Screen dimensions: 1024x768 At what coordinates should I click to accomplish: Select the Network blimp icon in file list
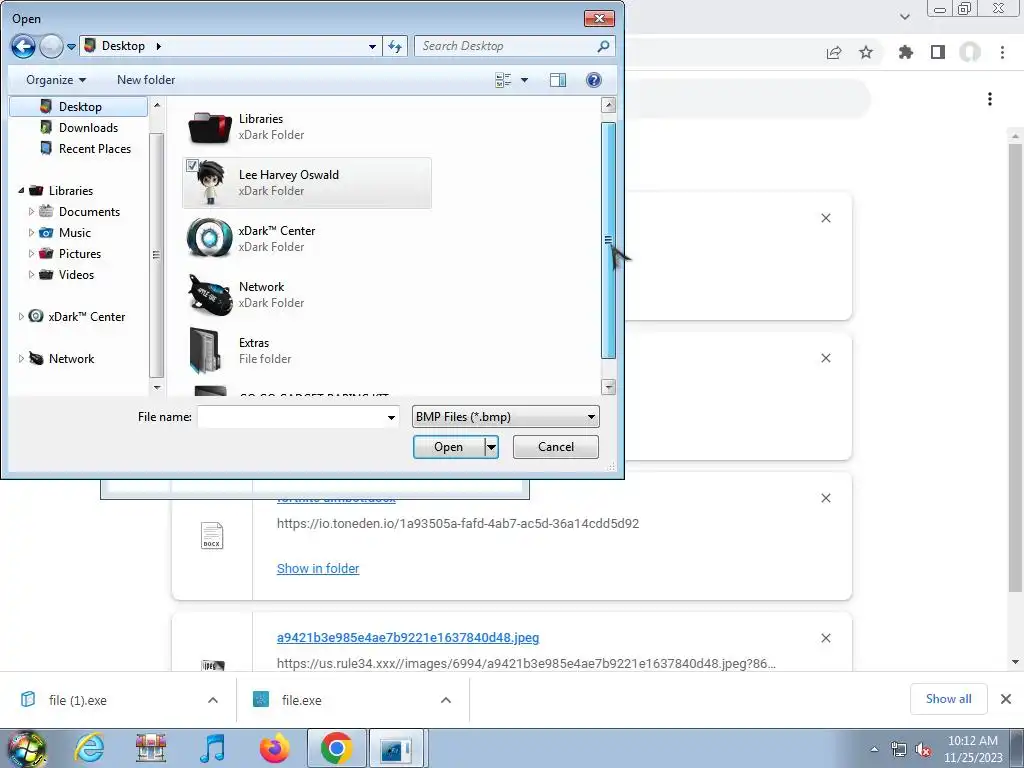click(x=210, y=295)
